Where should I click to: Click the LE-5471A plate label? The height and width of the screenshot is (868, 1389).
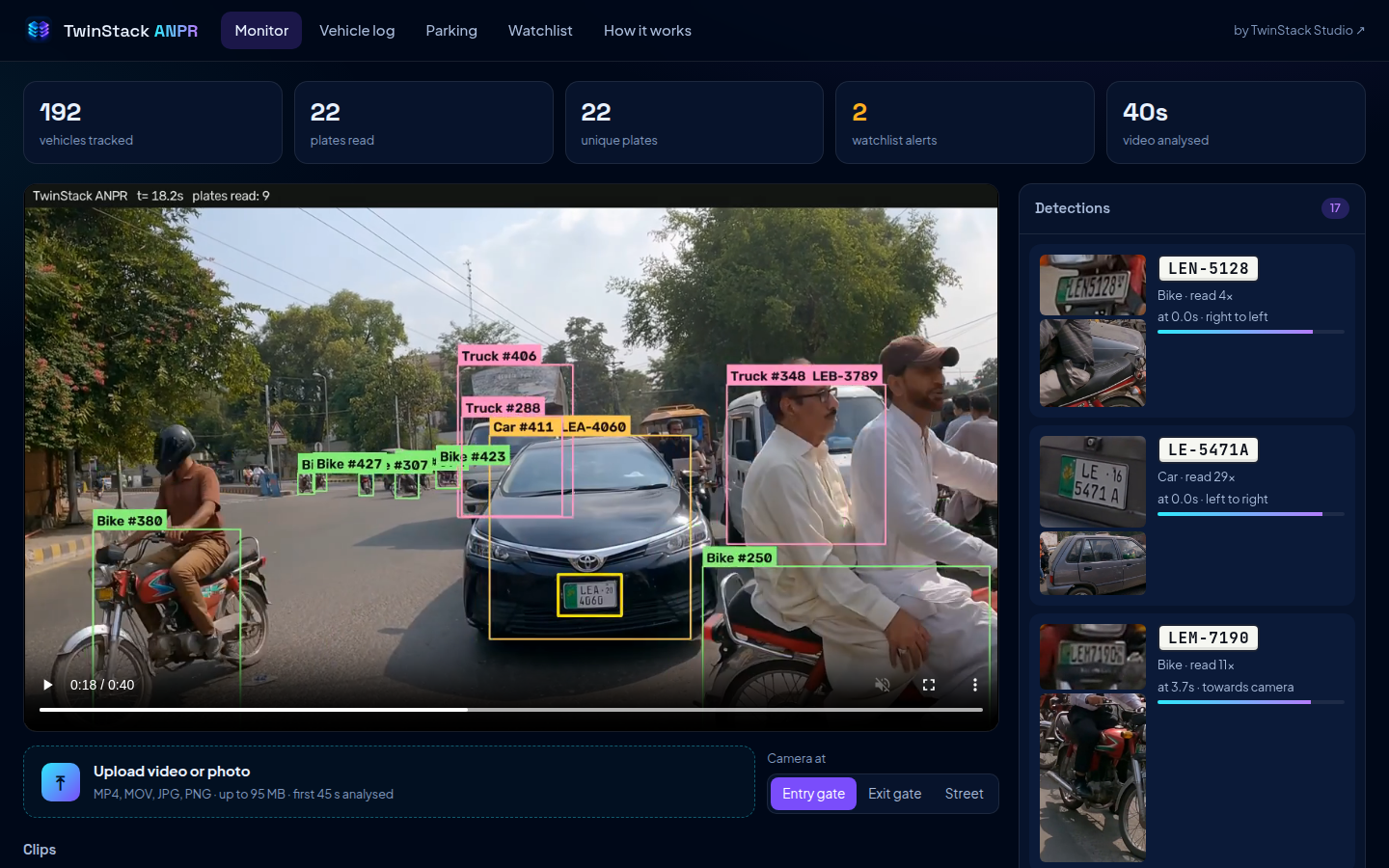[x=1208, y=449]
